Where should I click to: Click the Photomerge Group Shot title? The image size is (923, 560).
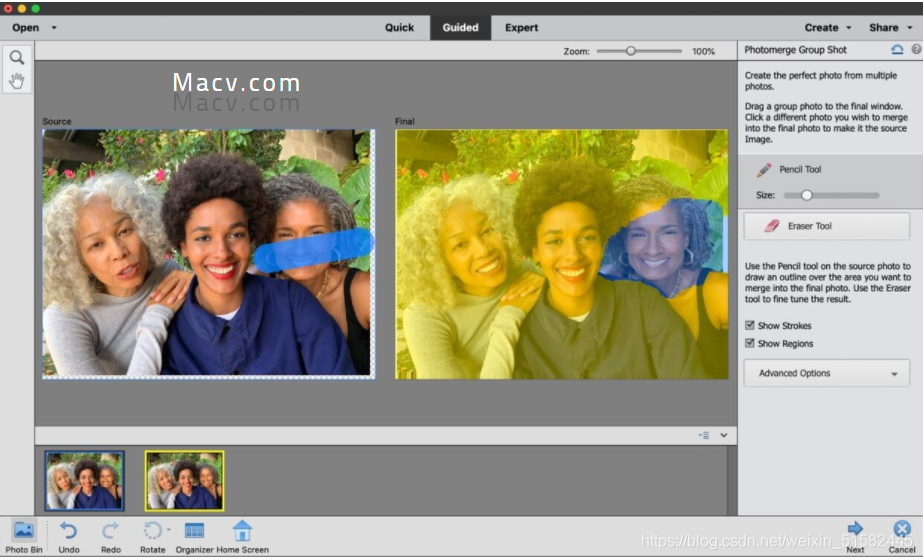(795, 50)
